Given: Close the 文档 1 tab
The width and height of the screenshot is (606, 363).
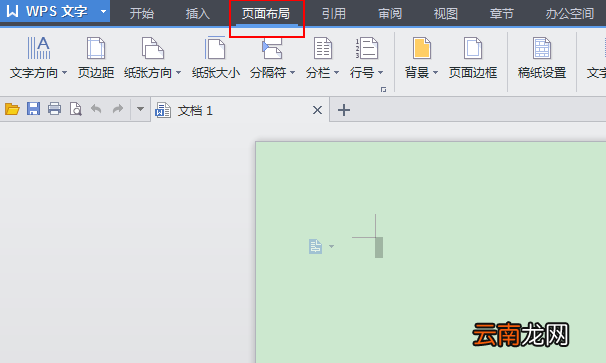Looking at the screenshot, I should click(x=317, y=110).
